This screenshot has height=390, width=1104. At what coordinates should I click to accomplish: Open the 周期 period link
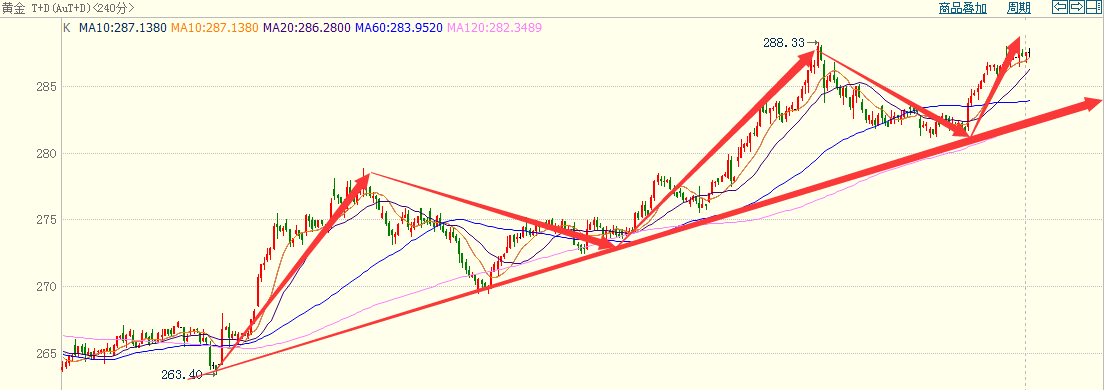(1019, 8)
